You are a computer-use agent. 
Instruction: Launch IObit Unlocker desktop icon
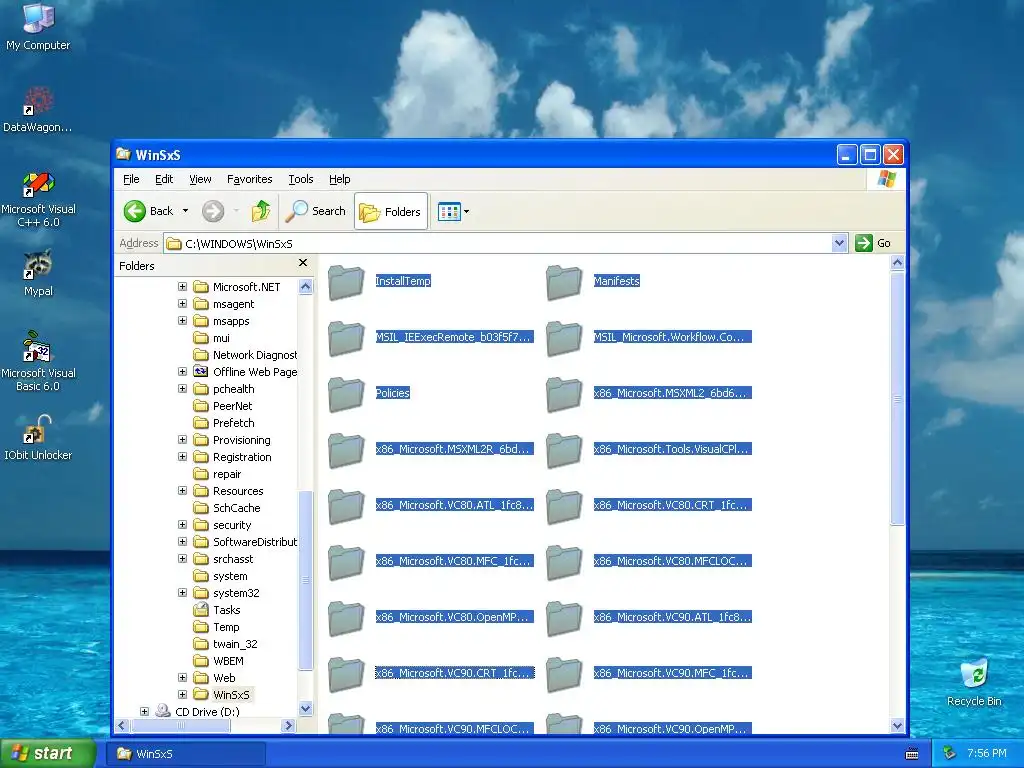click(38, 438)
